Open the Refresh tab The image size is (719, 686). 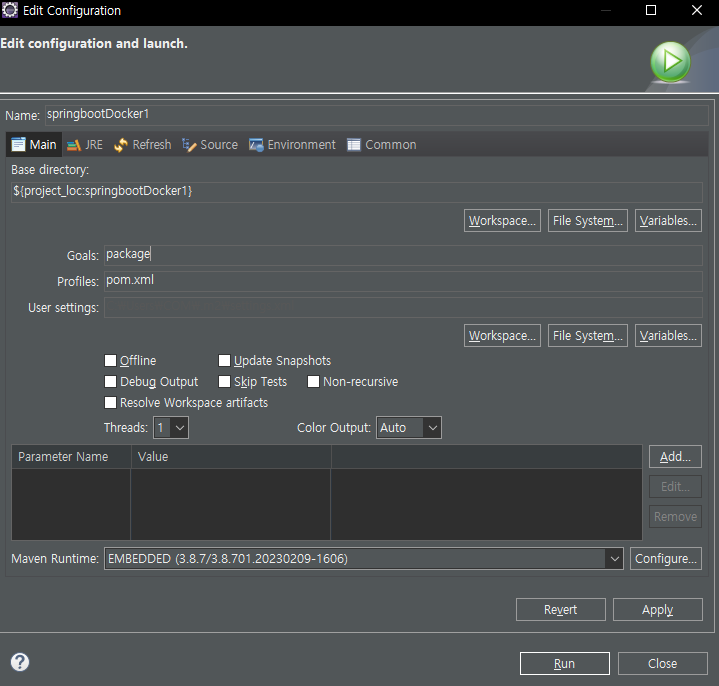pos(143,145)
